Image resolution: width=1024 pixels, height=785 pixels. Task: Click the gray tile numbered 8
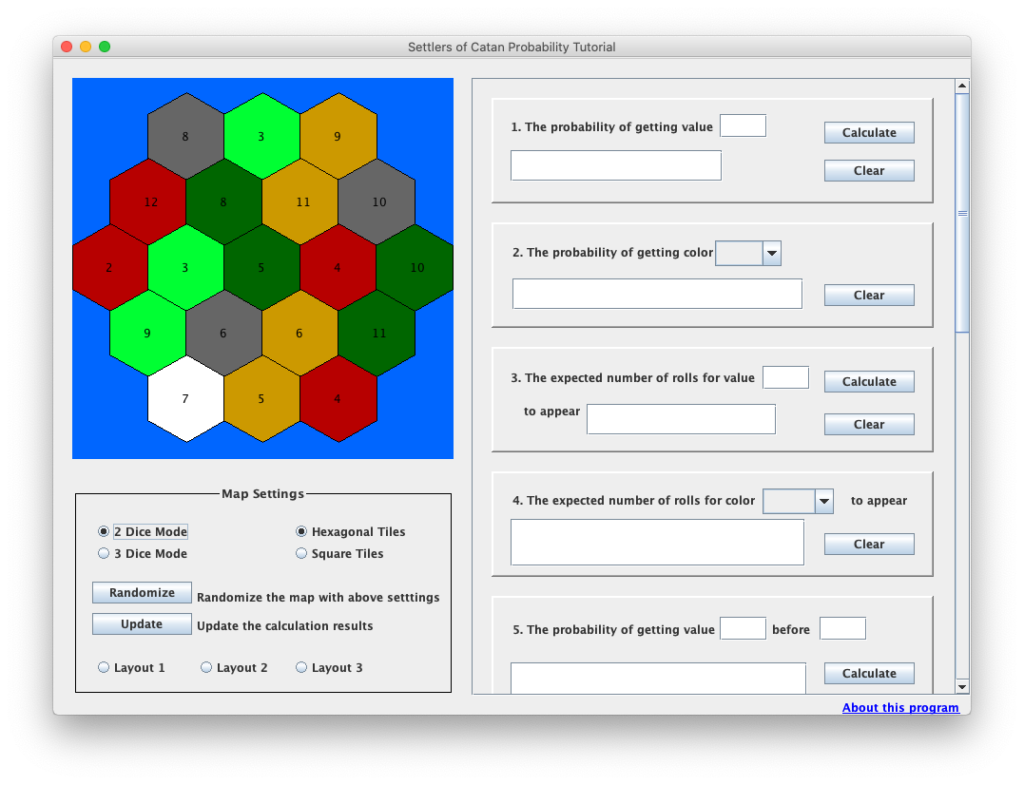pos(186,136)
